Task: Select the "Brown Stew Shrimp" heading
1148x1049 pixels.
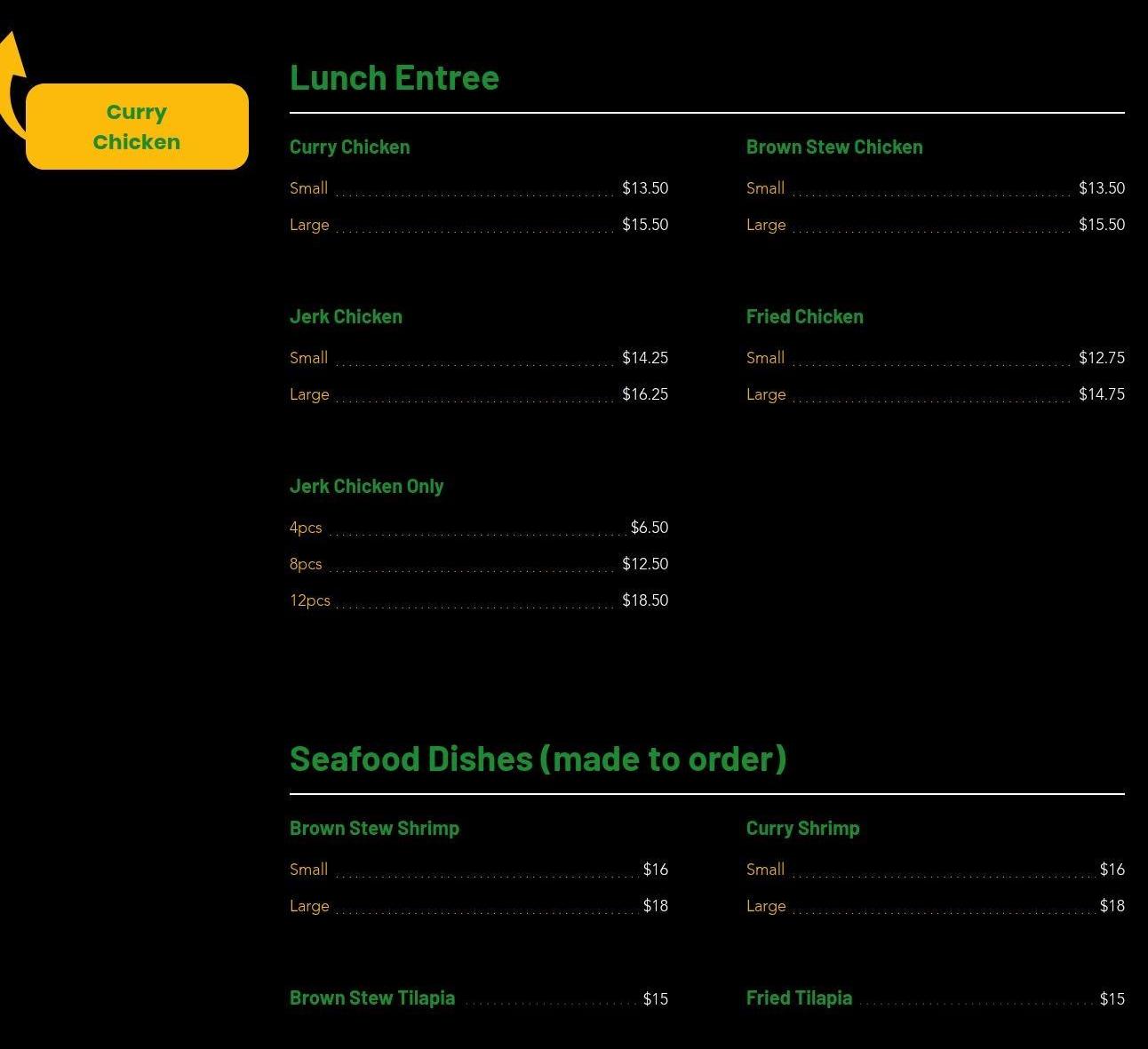Action: (x=374, y=829)
